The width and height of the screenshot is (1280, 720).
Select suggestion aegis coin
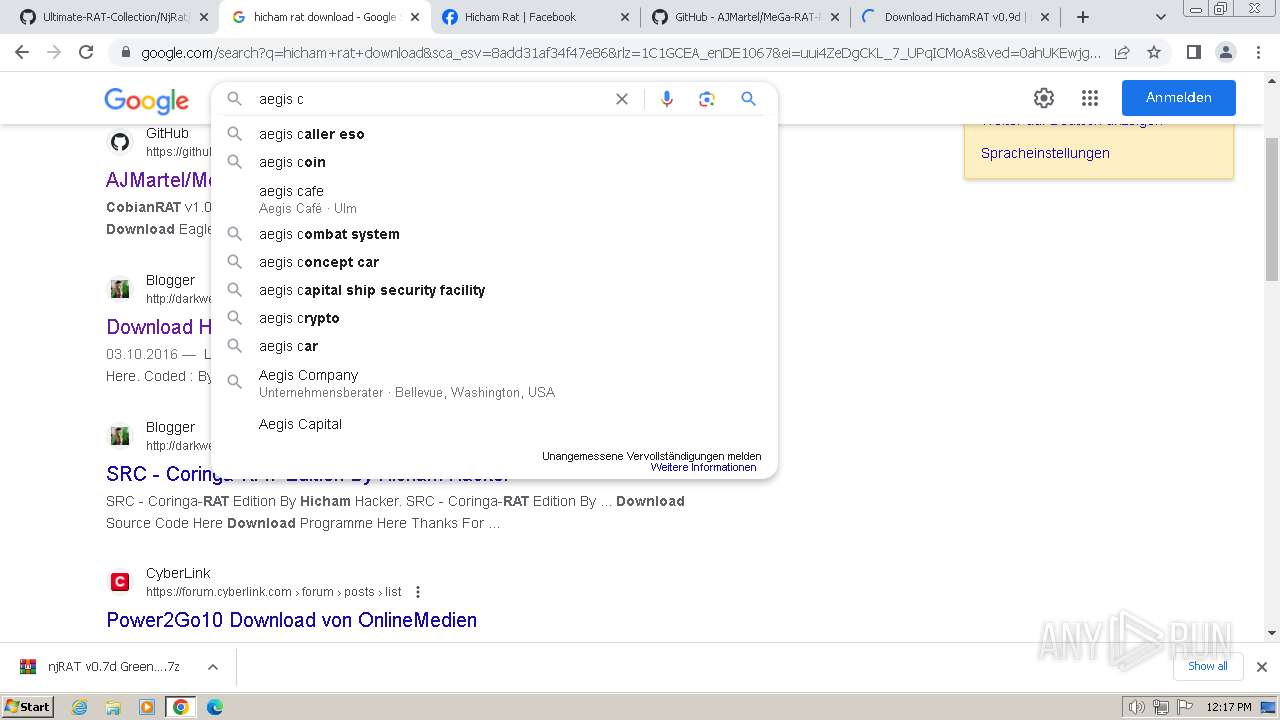pos(494,162)
